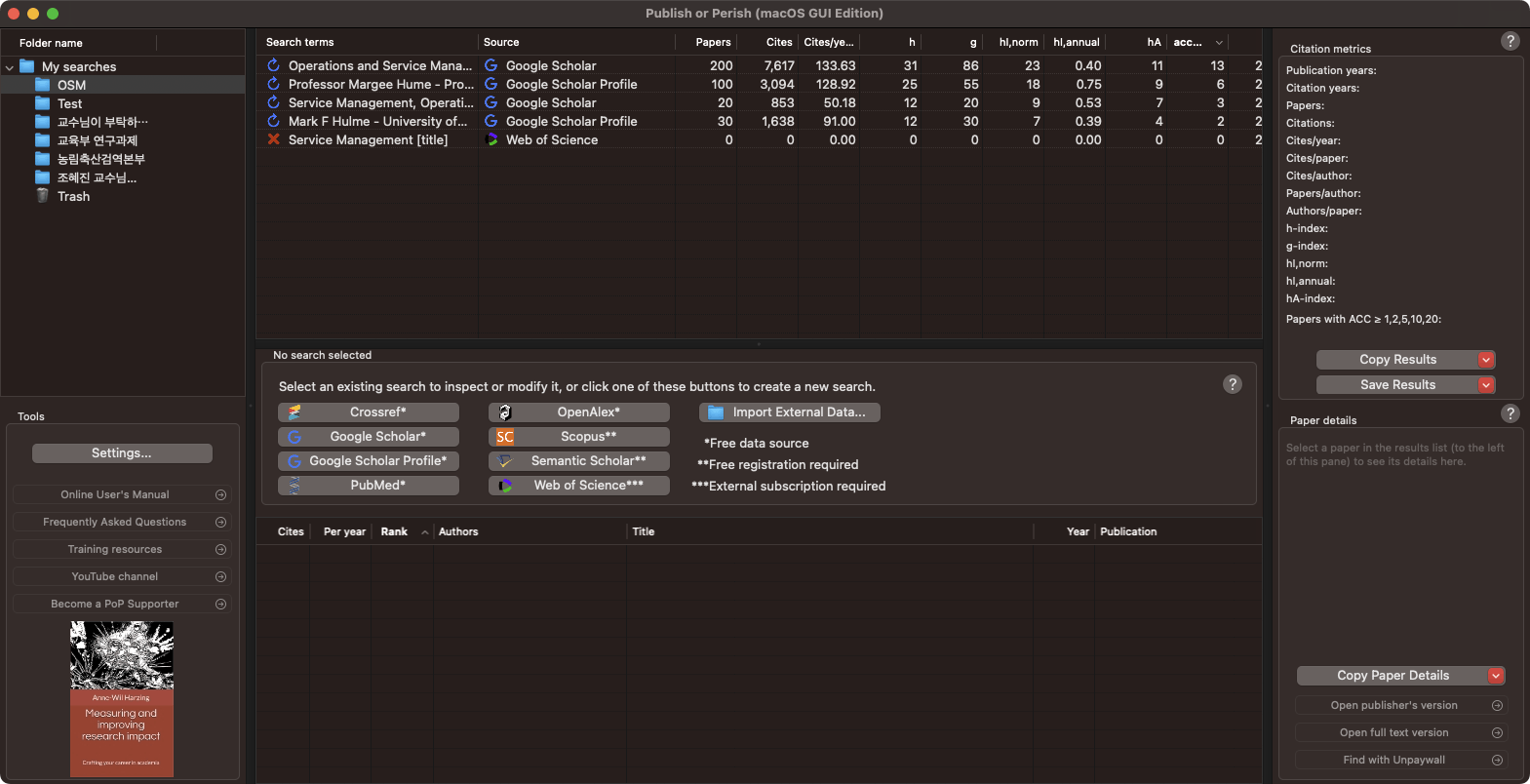
Task: Click the folder icon next to Test
Action: coord(42,103)
